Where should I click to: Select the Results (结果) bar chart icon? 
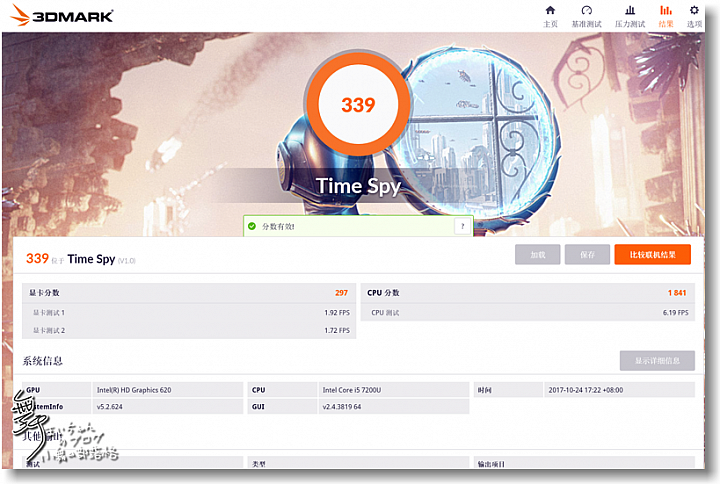point(665,11)
